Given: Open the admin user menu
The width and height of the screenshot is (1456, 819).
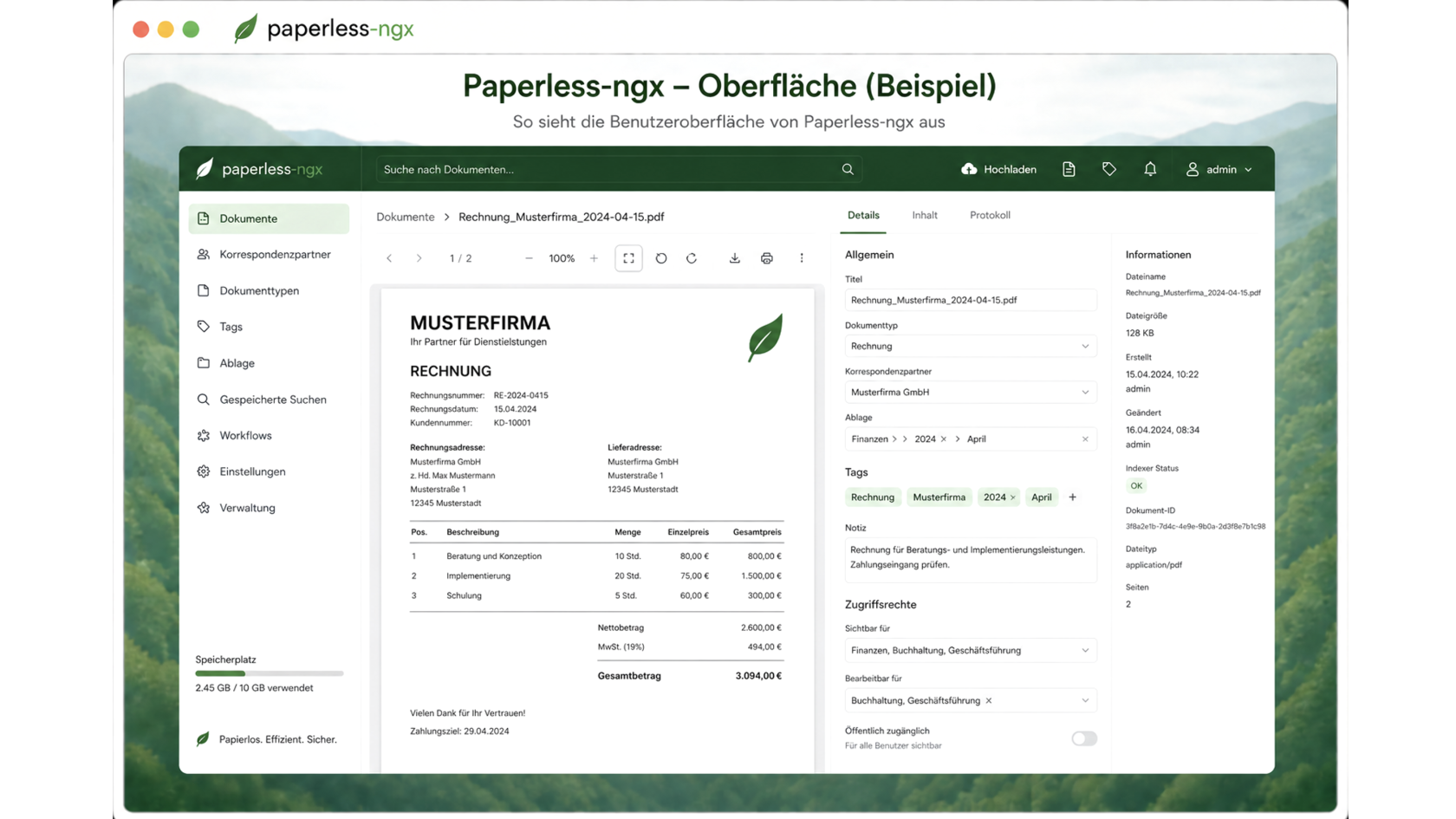Looking at the screenshot, I should 1219,169.
